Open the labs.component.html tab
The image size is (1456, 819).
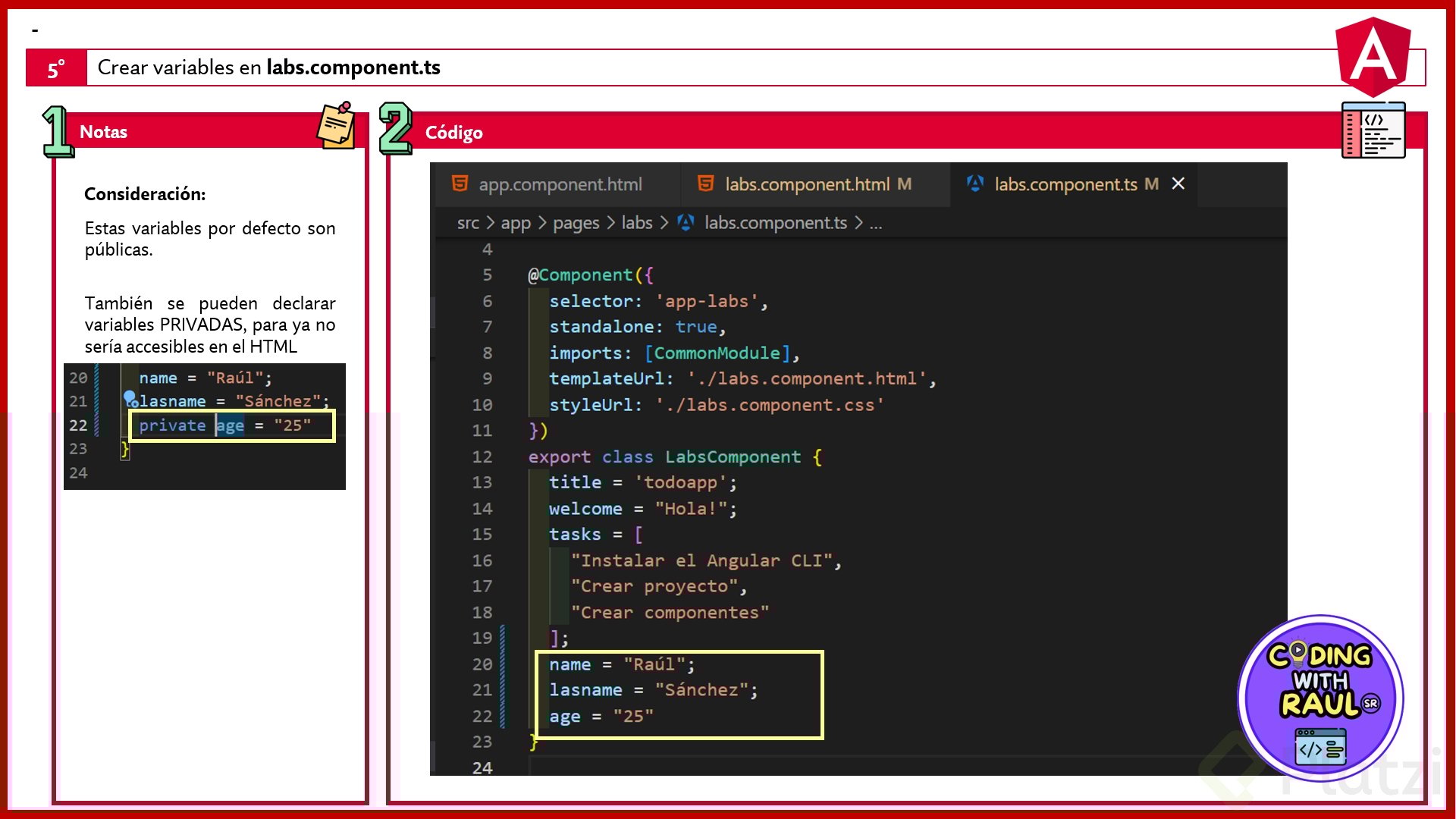point(807,184)
